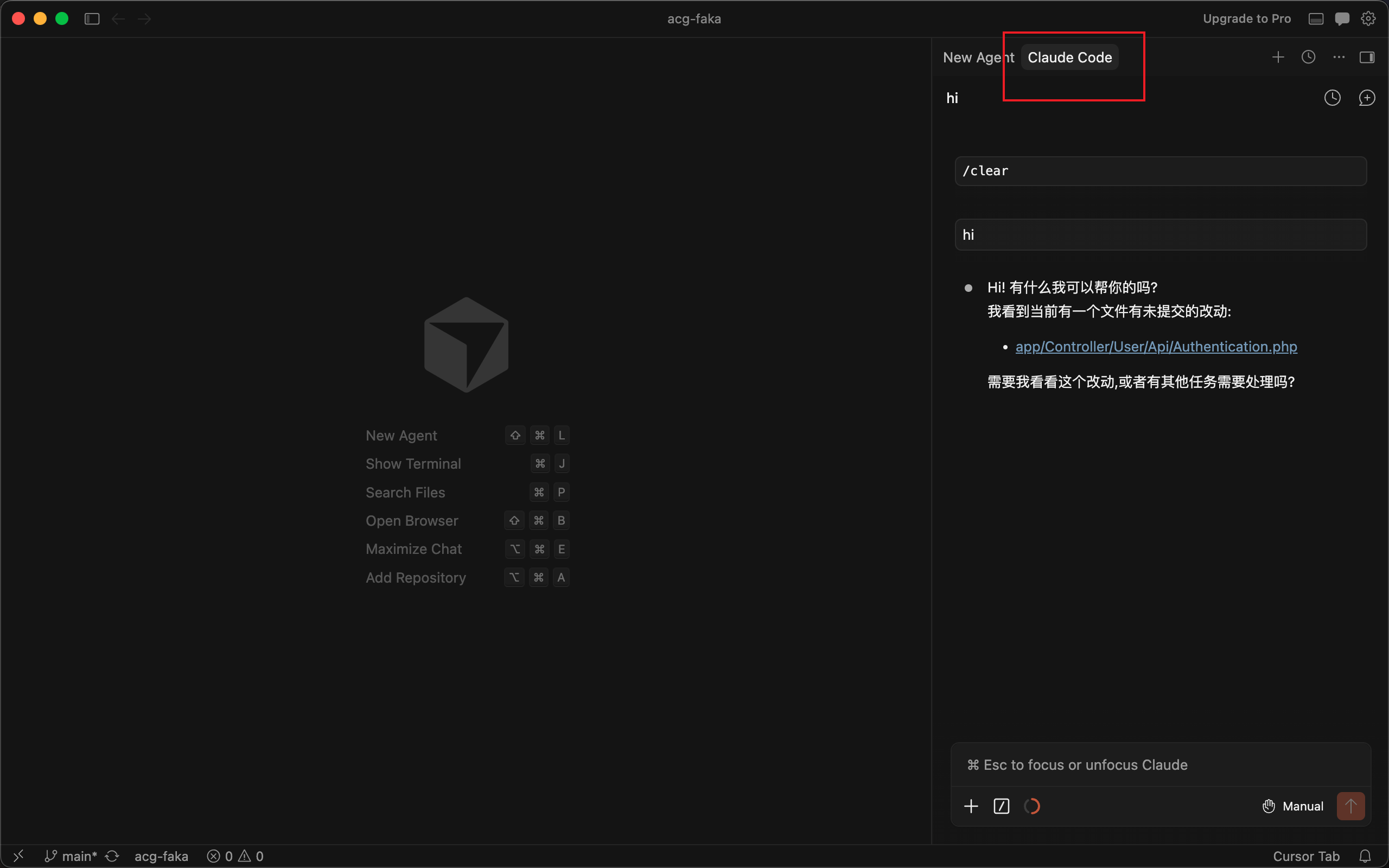Send message with the arrow button
The height and width of the screenshot is (868, 1389).
pyautogui.click(x=1350, y=806)
